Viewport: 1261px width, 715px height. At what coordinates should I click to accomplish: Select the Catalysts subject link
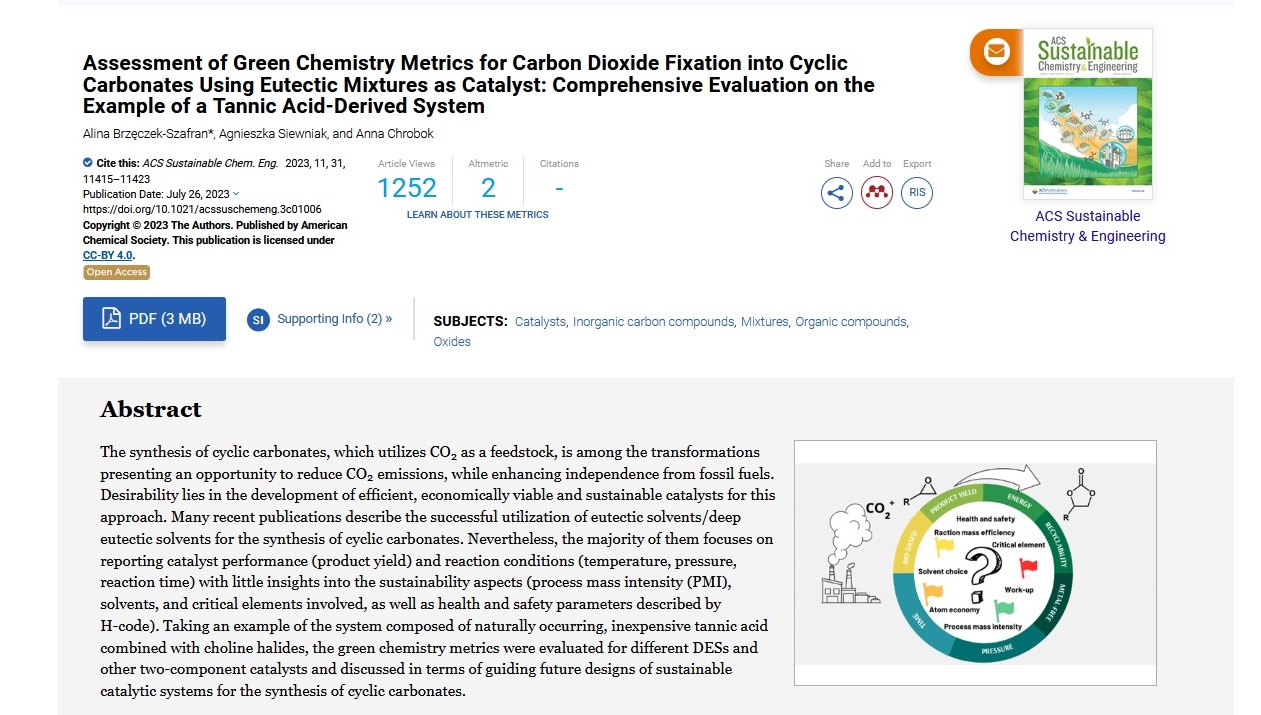click(540, 322)
